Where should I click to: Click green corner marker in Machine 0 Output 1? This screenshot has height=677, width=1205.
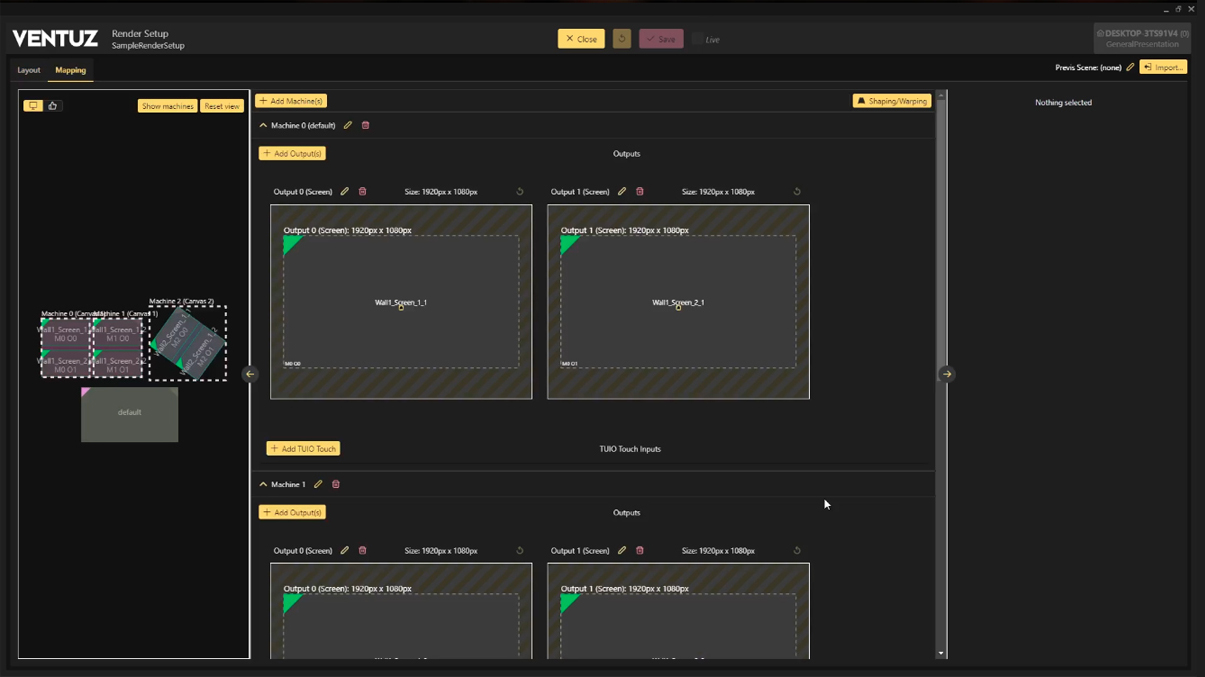pos(567,243)
